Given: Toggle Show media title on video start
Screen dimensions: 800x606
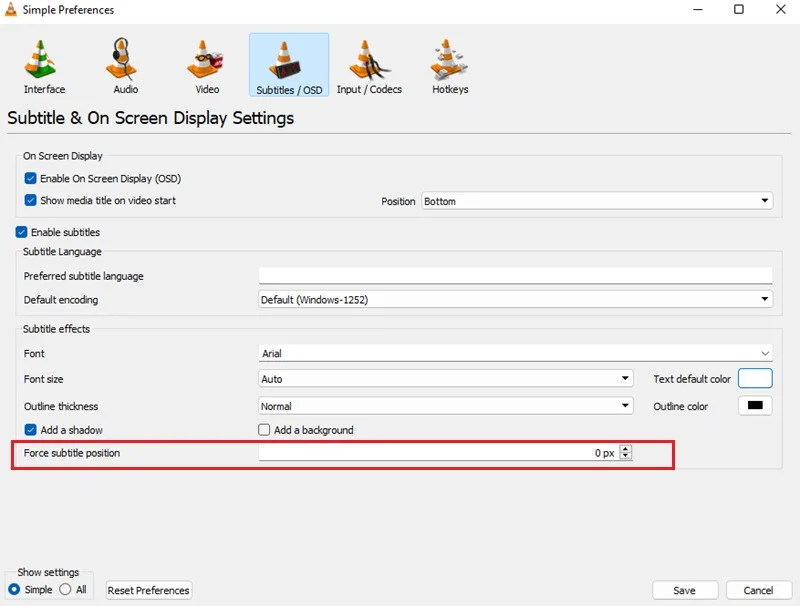Looking at the screenshot, I should pyautogui.click(x=31, y=200).
